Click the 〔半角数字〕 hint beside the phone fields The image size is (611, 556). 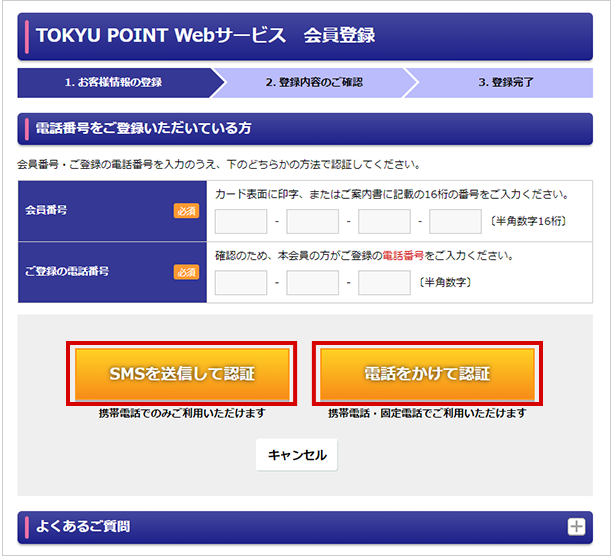click(445, 282)
